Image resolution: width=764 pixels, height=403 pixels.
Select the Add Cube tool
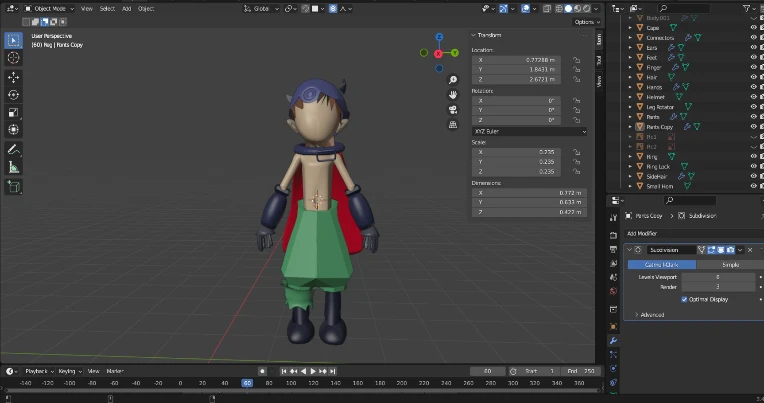pyautogui.click(x=13, y=187)
